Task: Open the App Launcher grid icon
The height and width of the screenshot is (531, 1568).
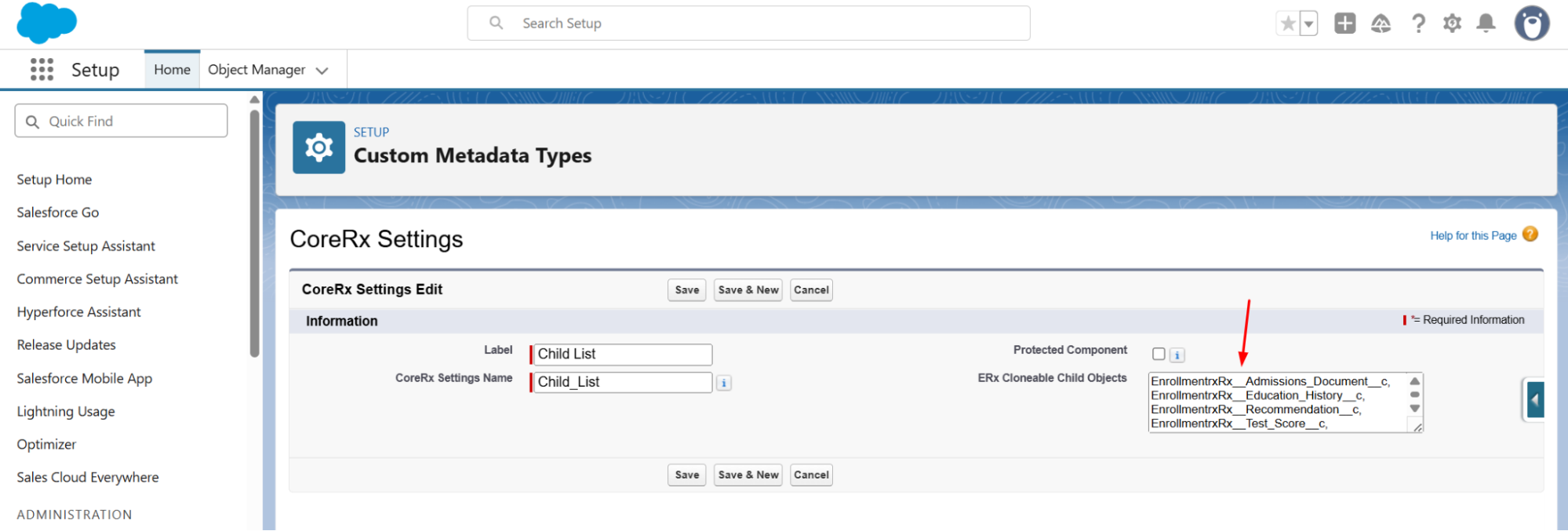Action: (x=42, y=70)
